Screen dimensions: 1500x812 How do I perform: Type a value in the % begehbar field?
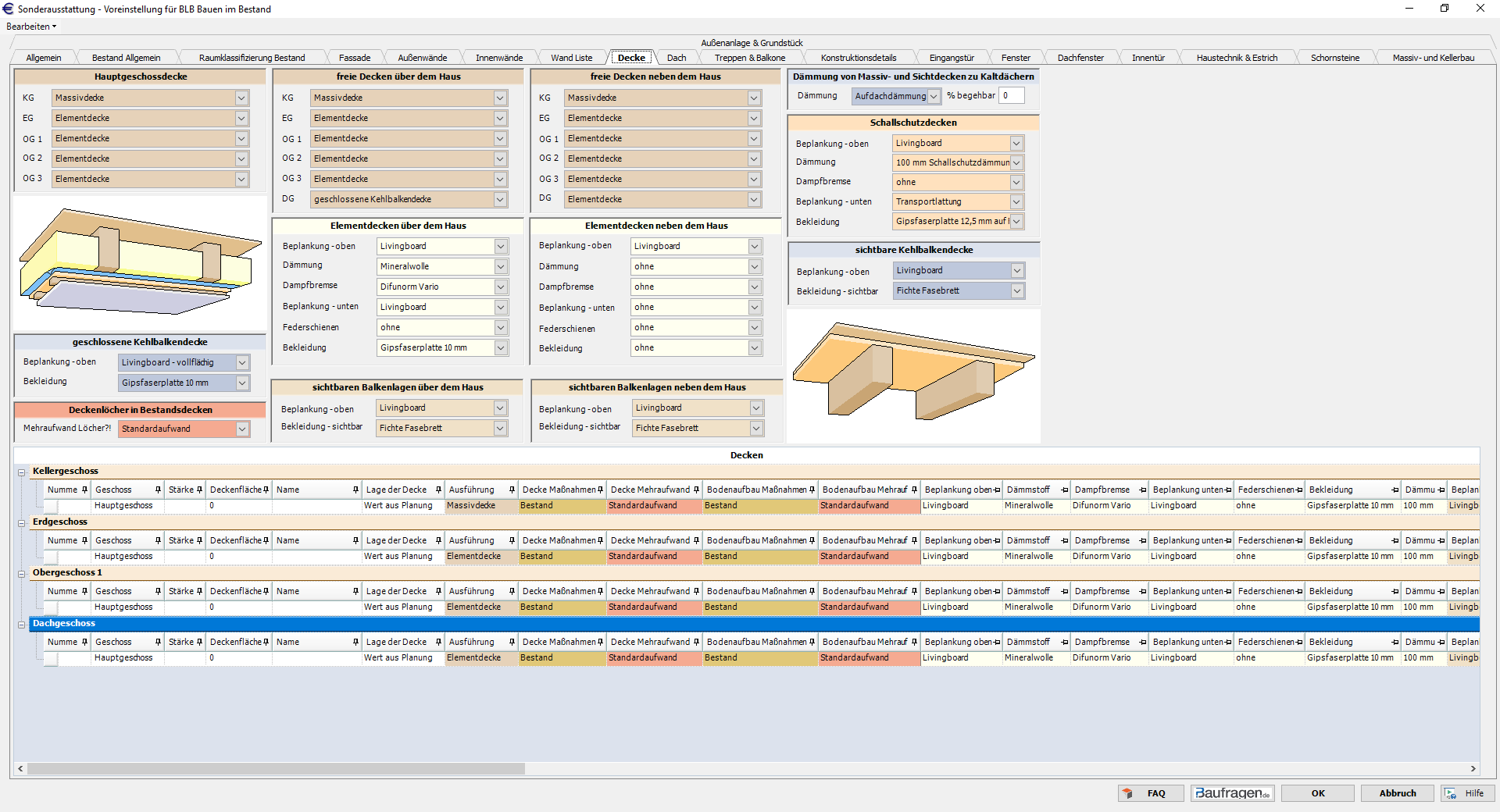[x=1012, y=94]
